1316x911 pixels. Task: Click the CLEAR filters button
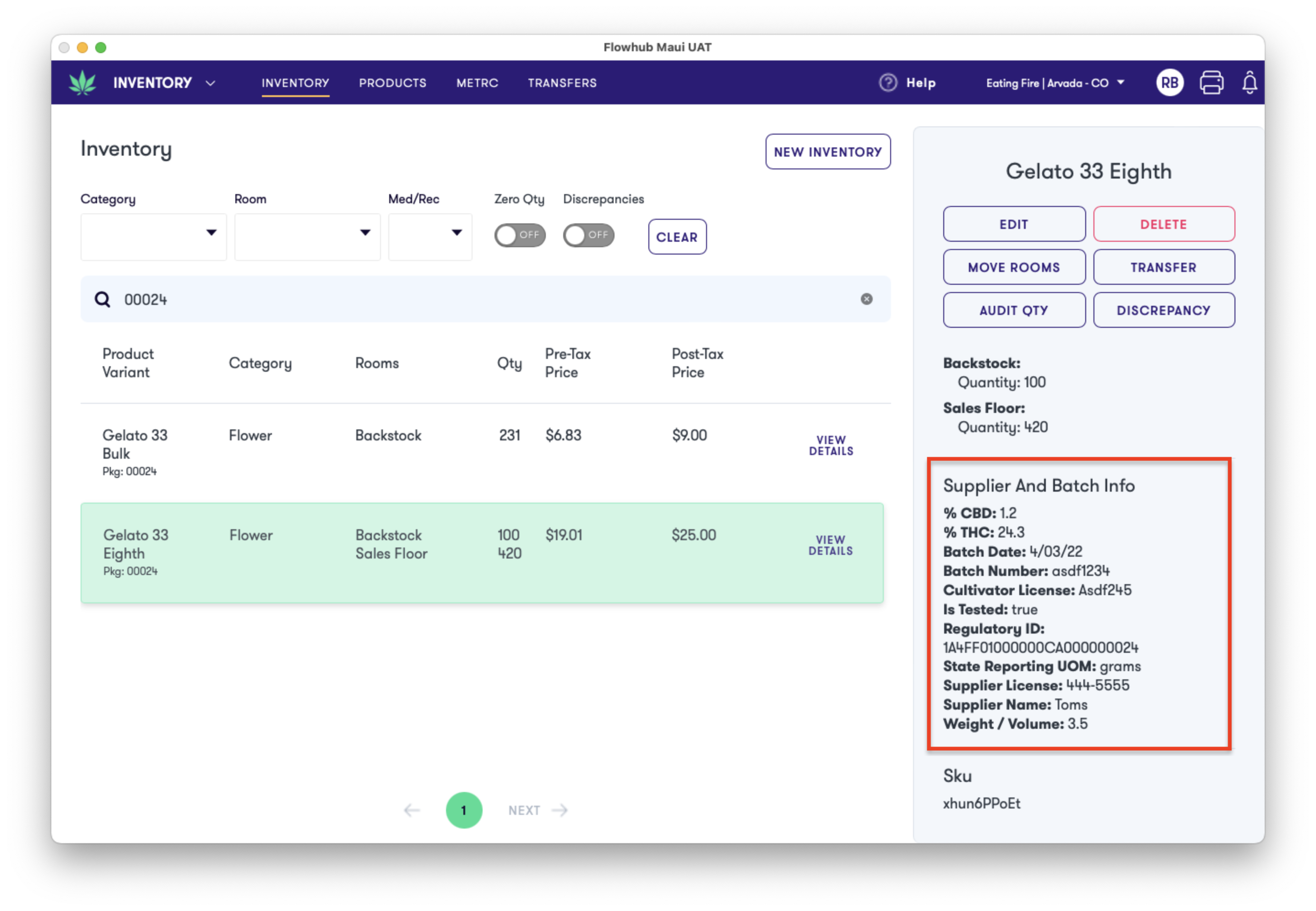677,237
